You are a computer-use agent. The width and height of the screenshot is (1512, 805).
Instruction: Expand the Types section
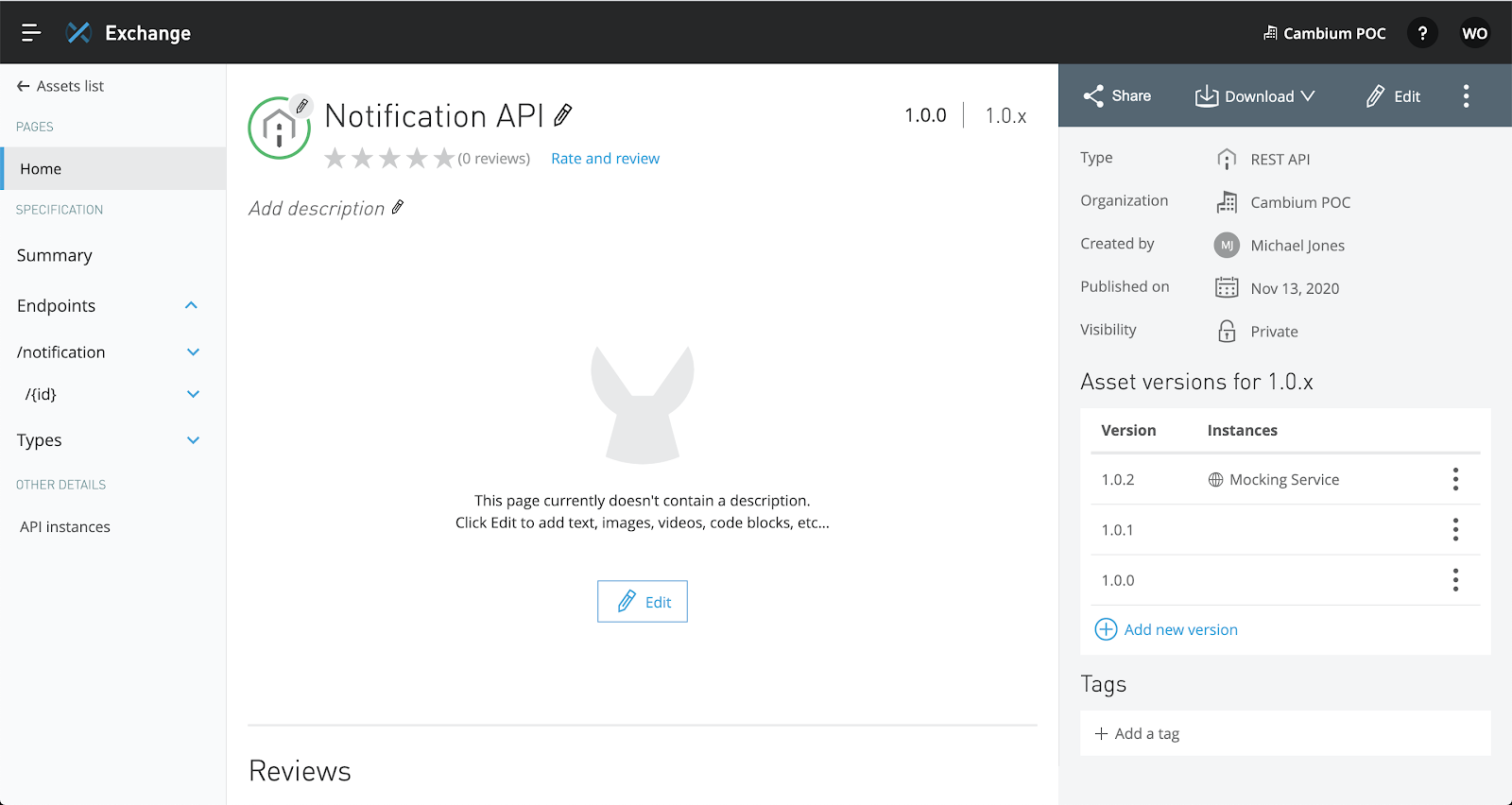click(x=193, y=440)
